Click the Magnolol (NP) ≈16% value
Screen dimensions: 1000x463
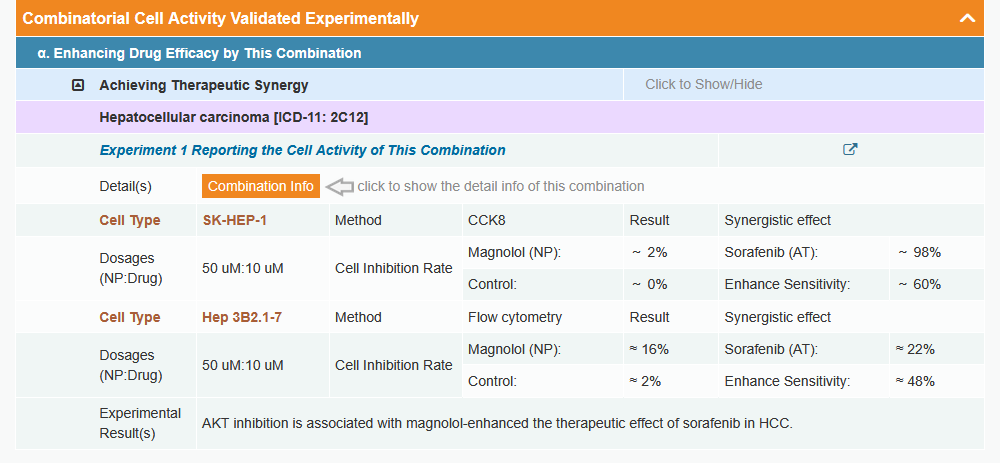point(649,349)
